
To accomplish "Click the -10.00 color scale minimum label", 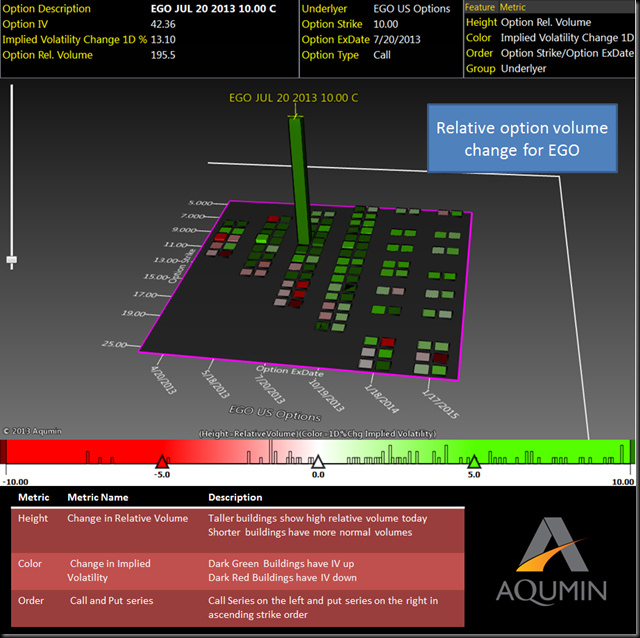I will tap(16, 482).
